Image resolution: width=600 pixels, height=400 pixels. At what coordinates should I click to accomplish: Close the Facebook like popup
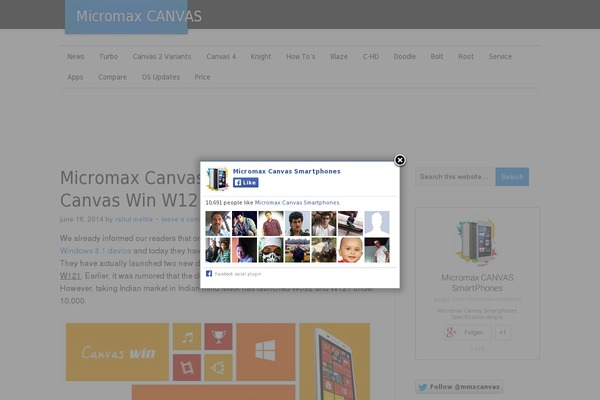[400, 160]
